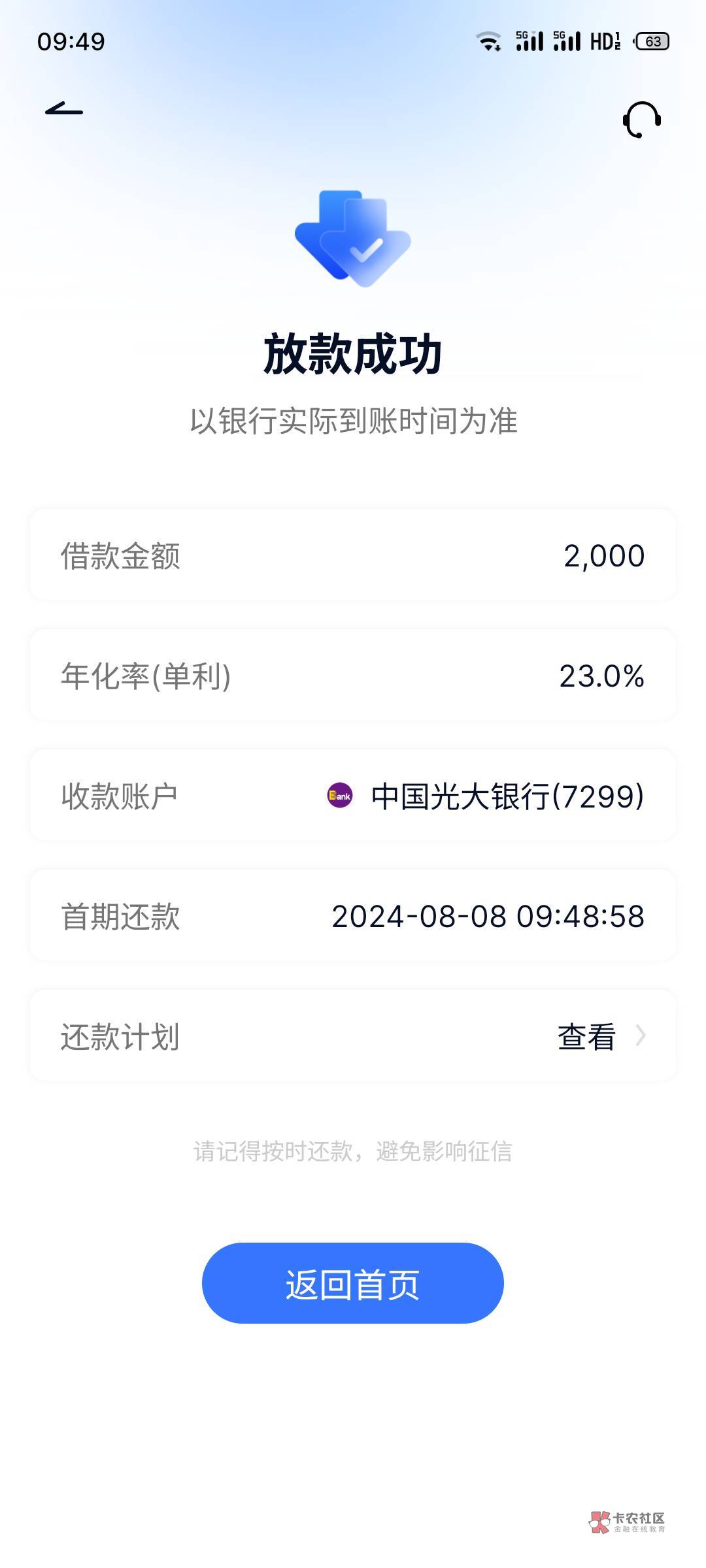
Task: Expand repayment plan chevron arrow
Action: point(641,1036)
